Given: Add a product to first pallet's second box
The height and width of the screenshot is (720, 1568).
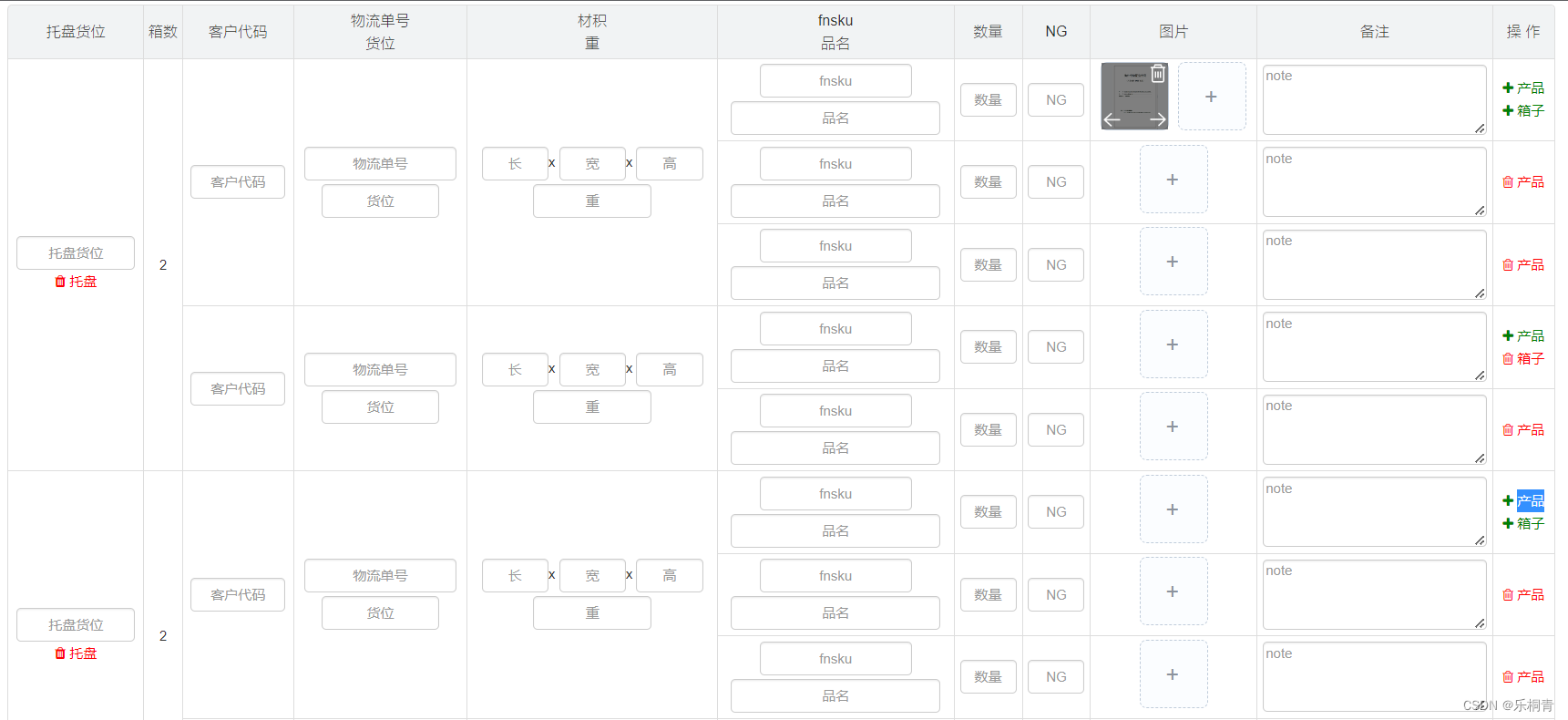Looking at the screenshot, I should [1522, 336].
